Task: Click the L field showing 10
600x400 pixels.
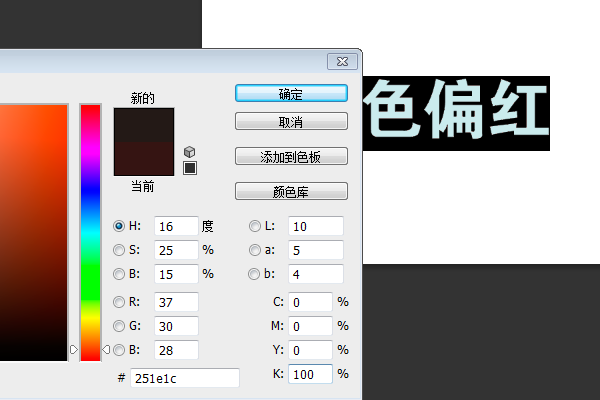Action: (316, 226)
